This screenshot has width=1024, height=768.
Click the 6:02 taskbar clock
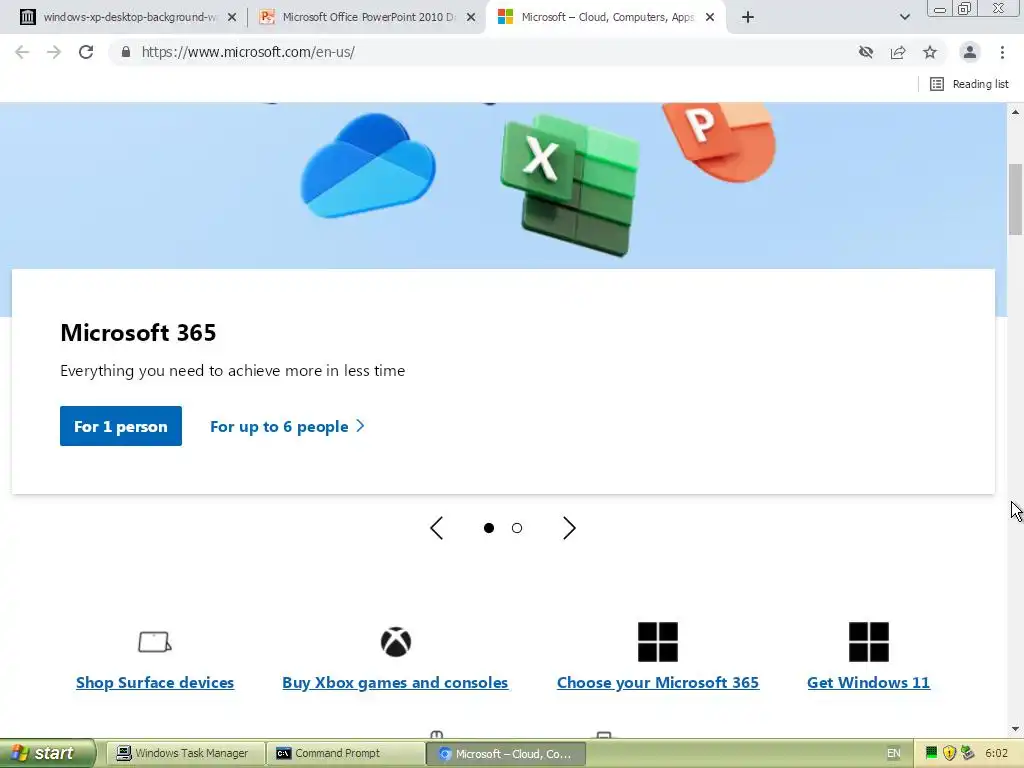(x=997, y=754)
